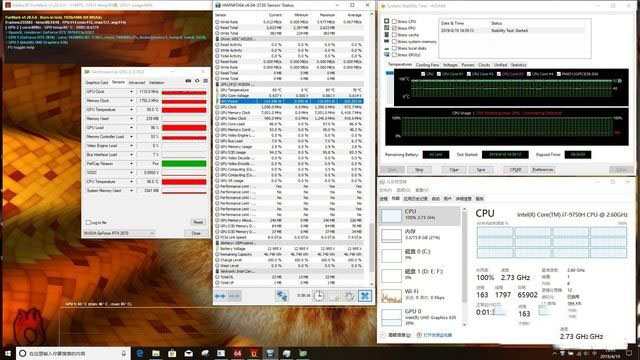640x360 pixels.
Task: Switch to Validation tab in GPU-Z
Action: pyautogui.click(x=156, y=82)
